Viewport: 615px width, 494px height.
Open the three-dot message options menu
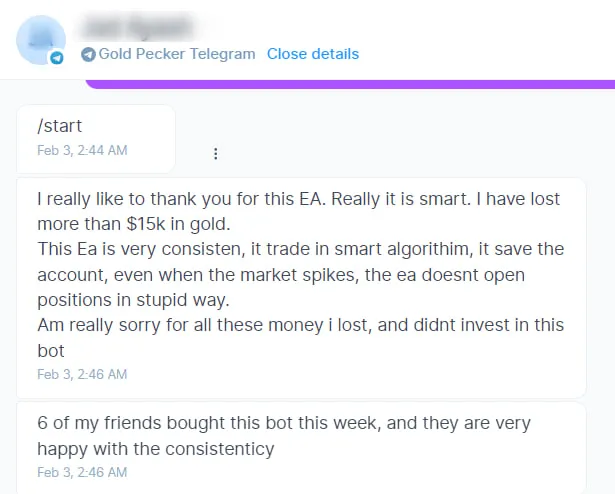pyautogui.click(x=215, y=154)
